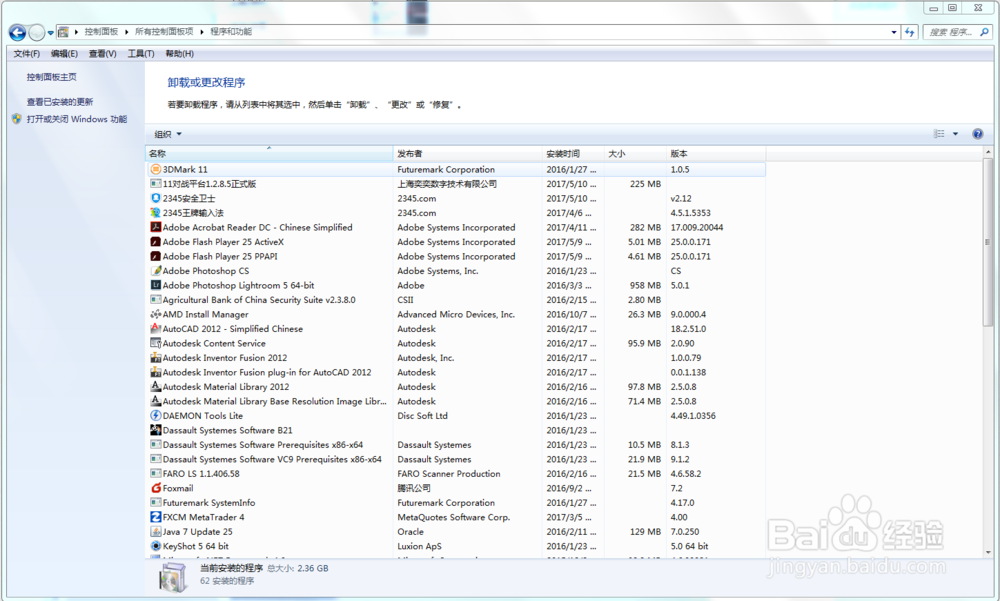Image resolution: width=1000 pixels, height=601 pixels.
Task: Open recent pages dropdown next to Forward
Action: point(50,33)
